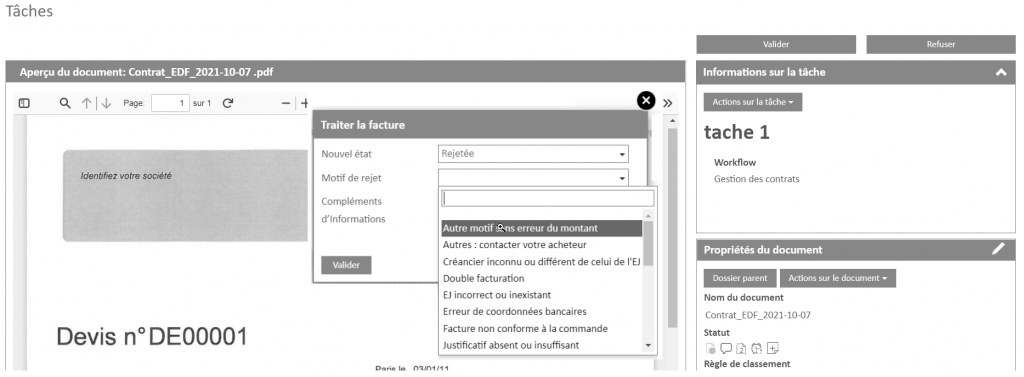Open more PDF tools double chevron

[667, 103]
